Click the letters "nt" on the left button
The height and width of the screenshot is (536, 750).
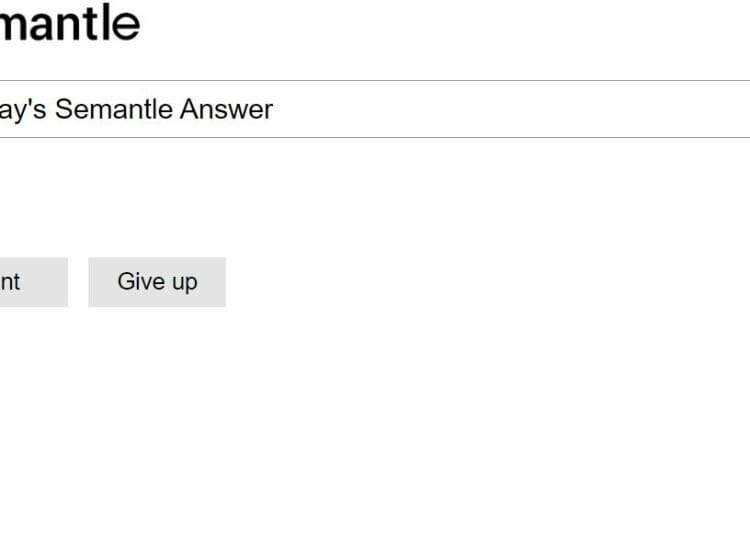(10, 282)
